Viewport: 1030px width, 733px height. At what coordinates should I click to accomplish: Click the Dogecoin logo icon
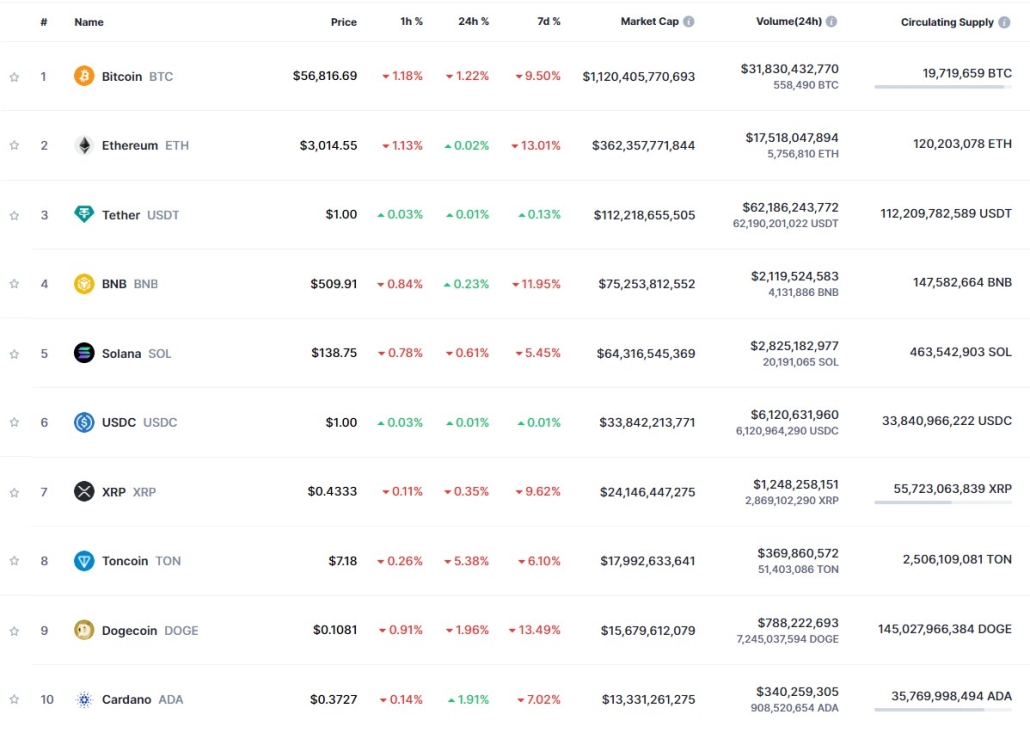pyautogui.click(x=83, y=630)
